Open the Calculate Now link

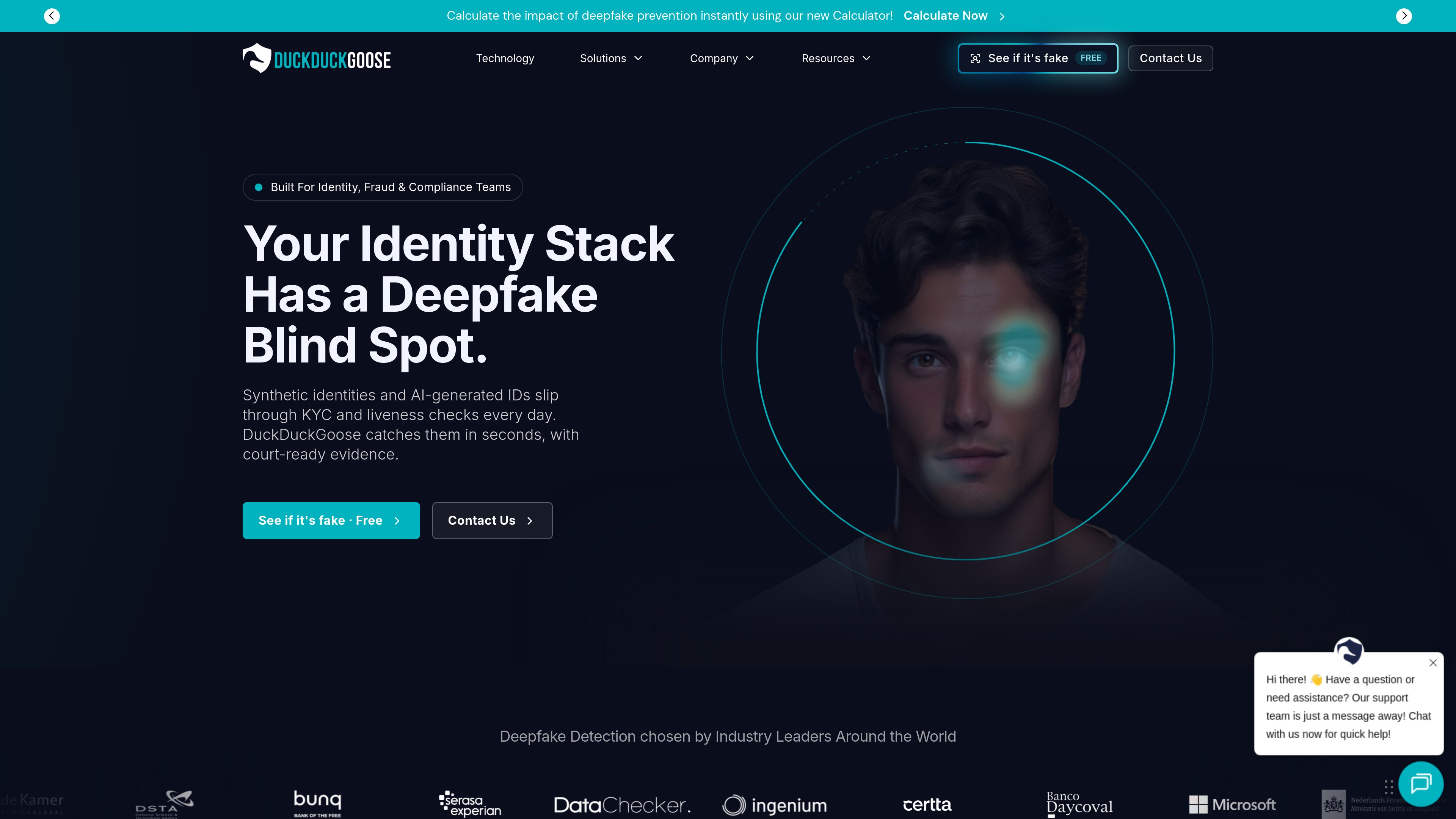pos(954,16)
